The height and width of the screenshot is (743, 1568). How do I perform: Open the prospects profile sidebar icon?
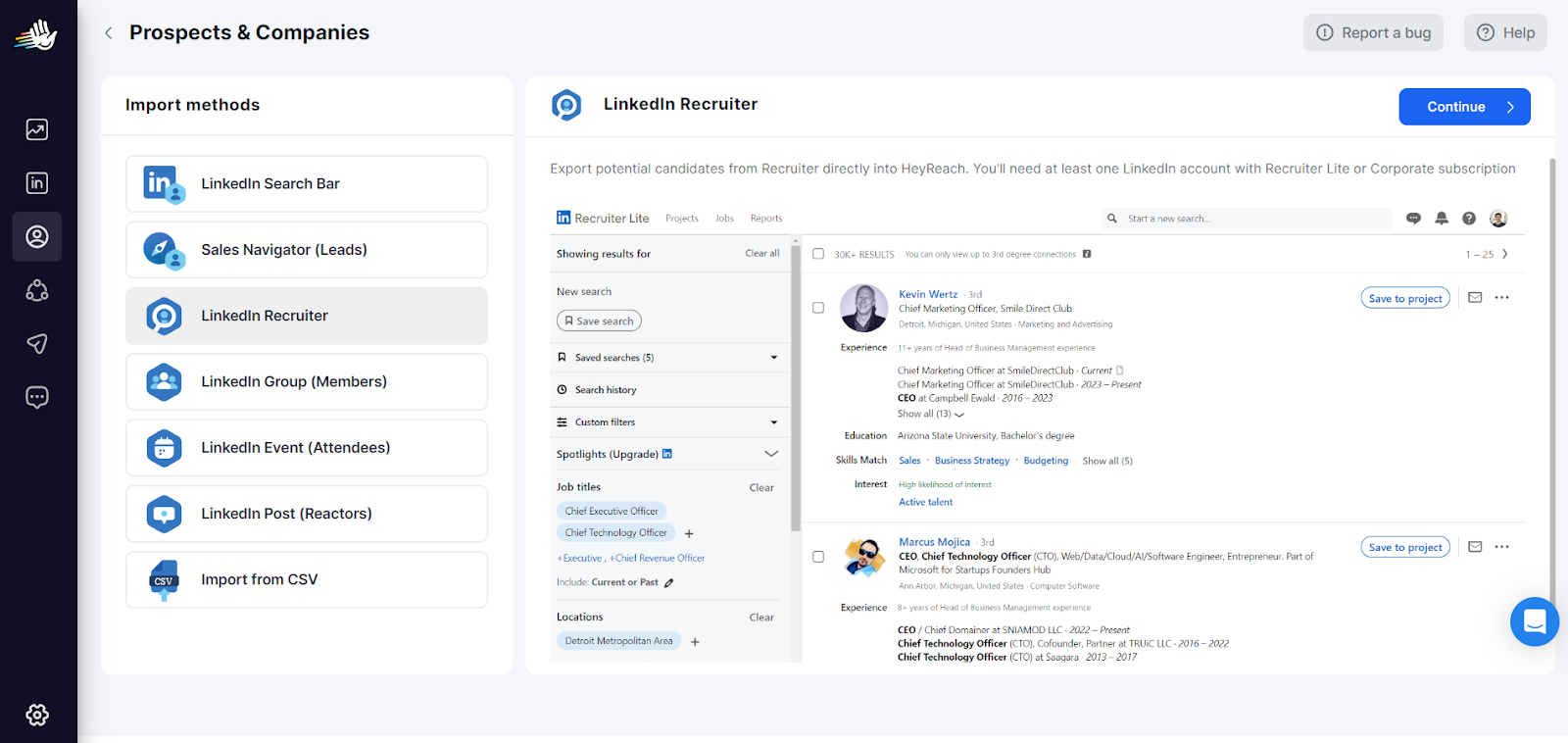(37, 237)
